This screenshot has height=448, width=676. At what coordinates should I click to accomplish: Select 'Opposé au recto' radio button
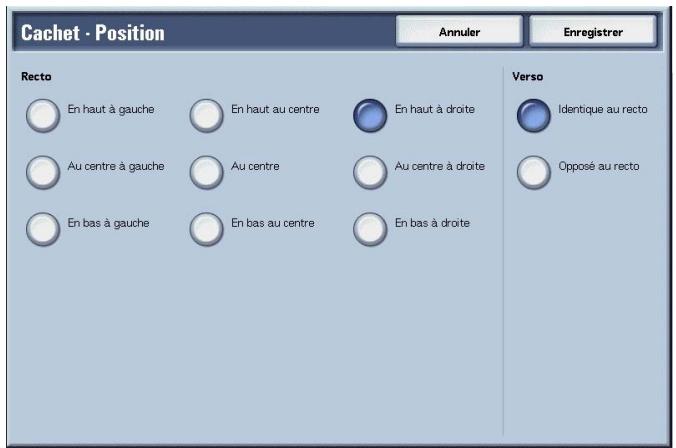tap(534, 173)
